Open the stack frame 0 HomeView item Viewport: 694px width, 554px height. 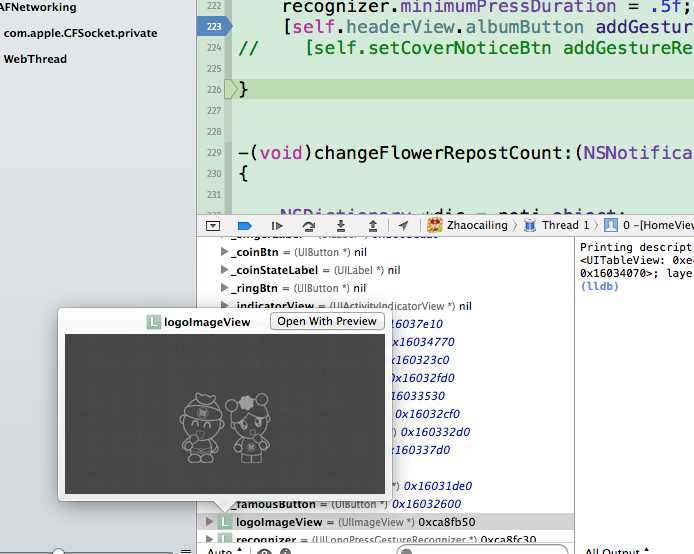click(649, 225)
